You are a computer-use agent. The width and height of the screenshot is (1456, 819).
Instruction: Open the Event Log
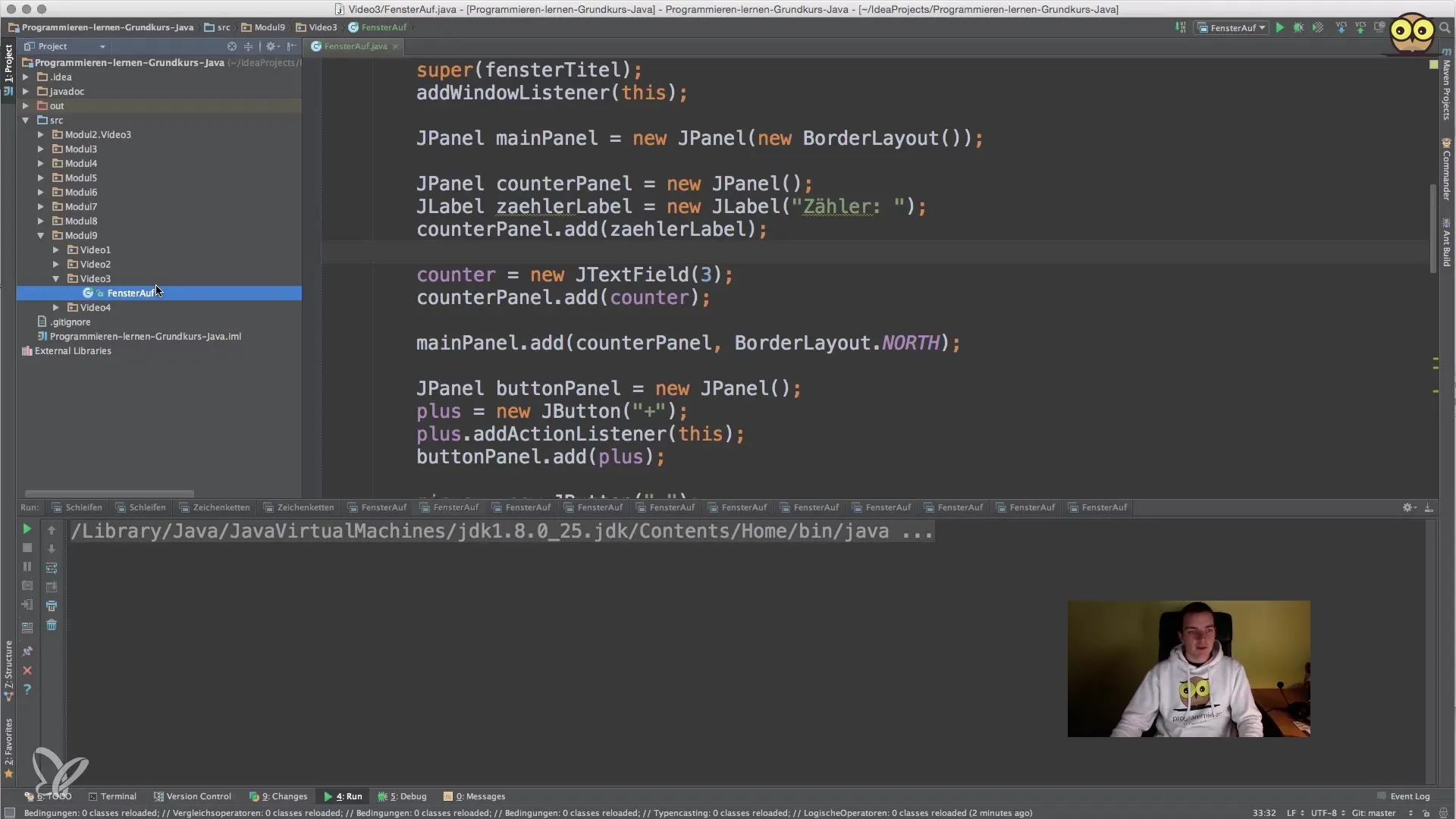point(1404,796)
